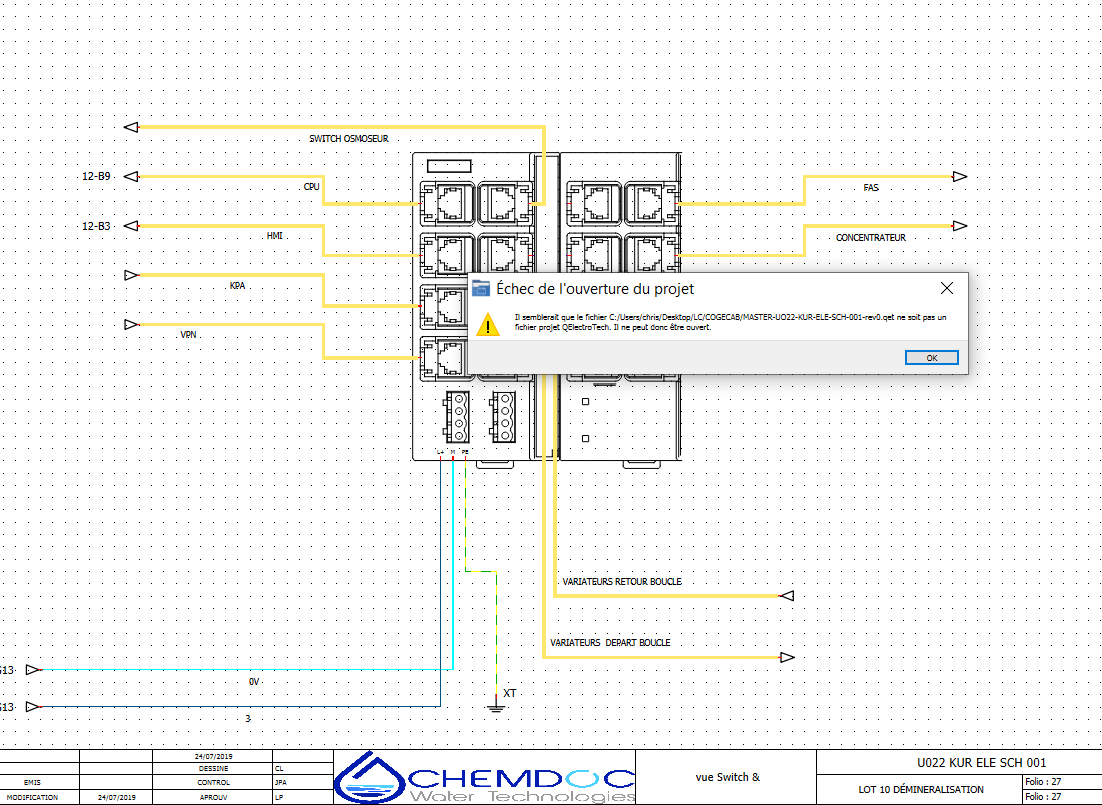Close the Échec de l'ouverture dialog
Image resolution: width=1102 pixels, height=805 pixels.
(x=946, y=288)
